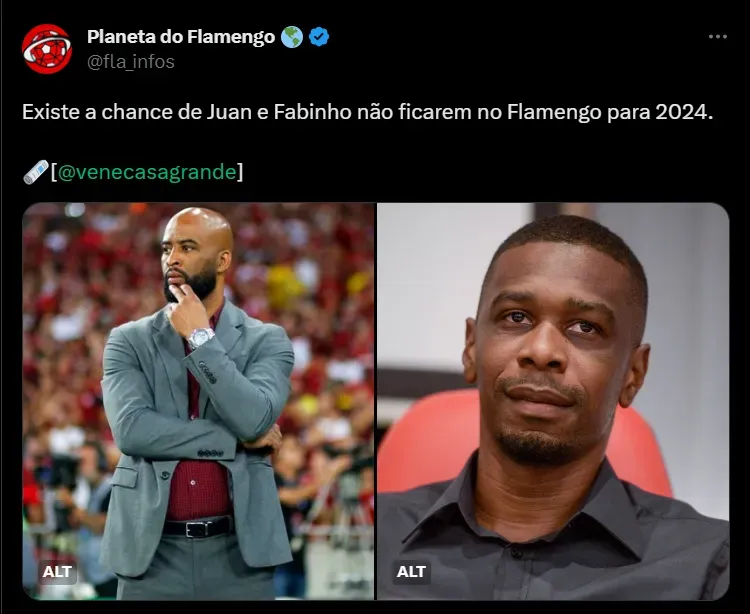Click the silver wristwatch in the left photo
The width and height of the screenshot is (750, 614).
coord(200,338)
